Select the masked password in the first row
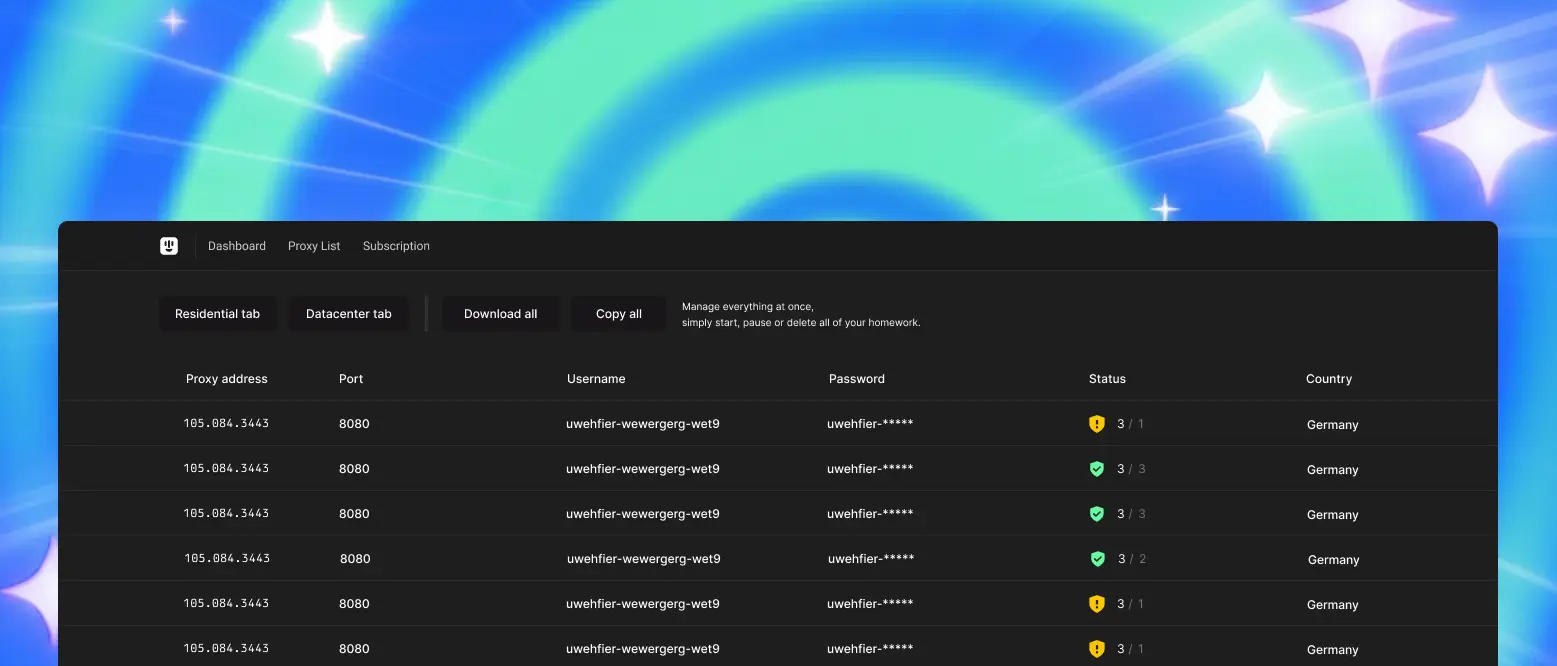 pyautogui.click(x=870, y=423)
